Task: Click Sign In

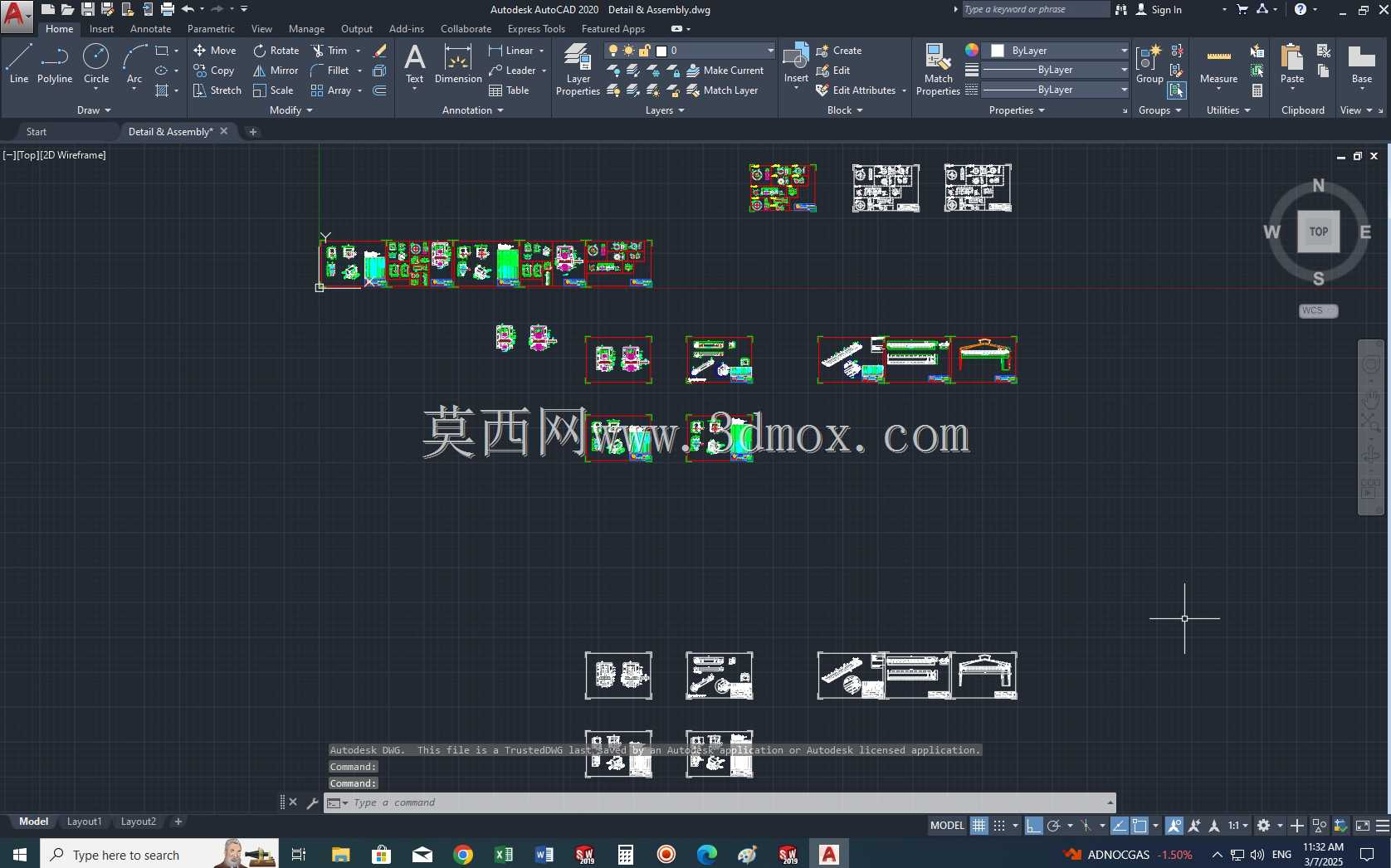Action: pyautogui.click(x=1159, y=10)
